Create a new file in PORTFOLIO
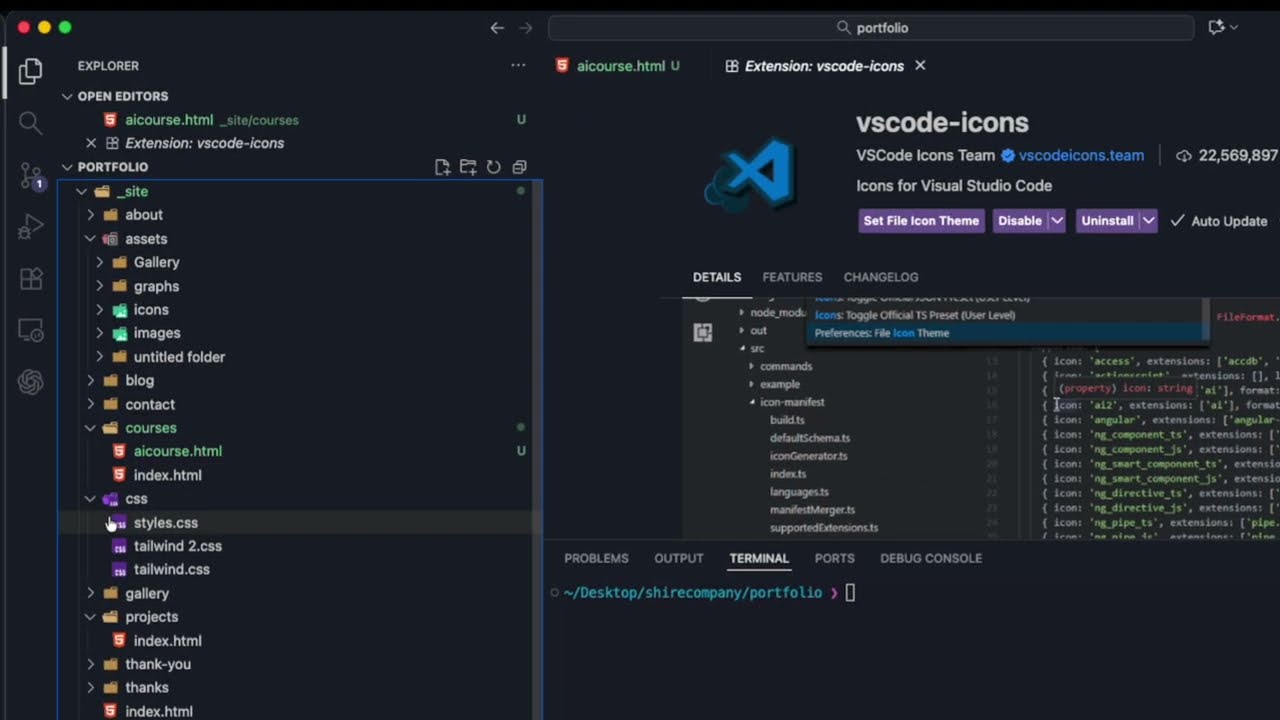Viewport: 1280px width, 720px height. coord(442,167)
